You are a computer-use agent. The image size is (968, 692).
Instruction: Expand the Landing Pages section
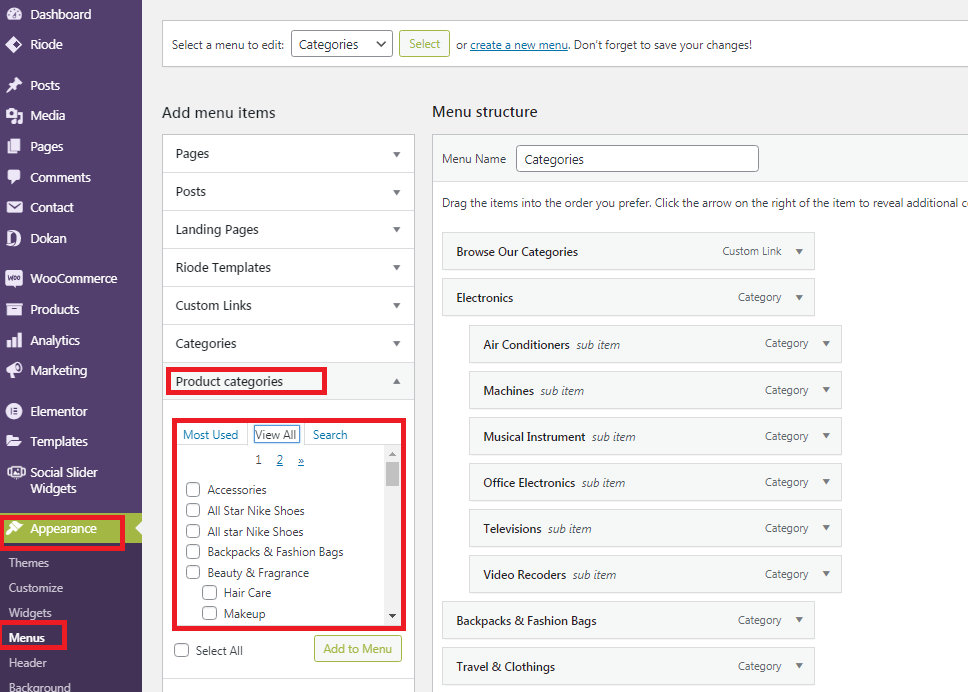[x=288, y=230]
